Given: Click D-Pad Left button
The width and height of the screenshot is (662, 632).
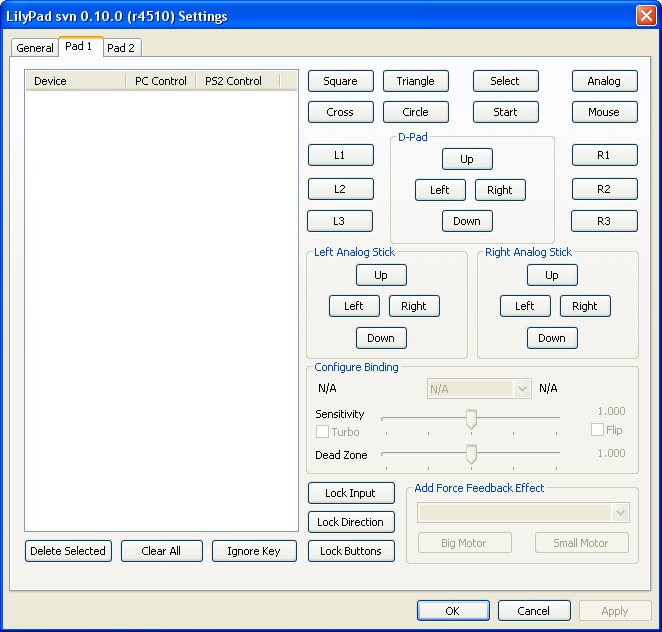Looking at the screenshot, I should [440, 190].
